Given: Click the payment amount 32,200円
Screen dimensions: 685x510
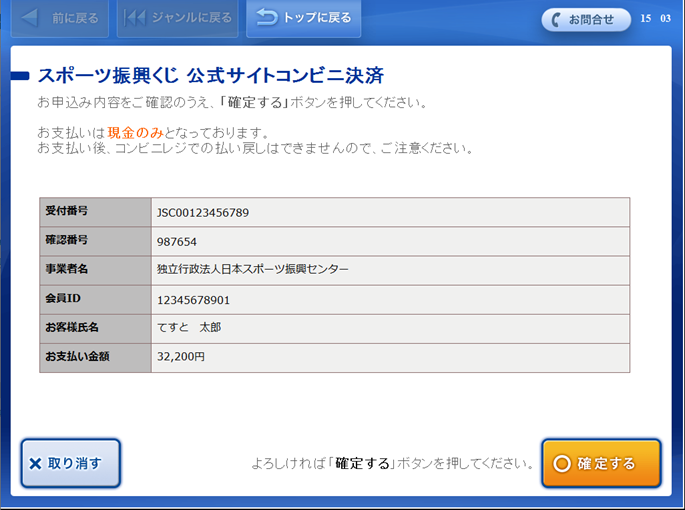Looking at the screenshot, I should point(181,357).
